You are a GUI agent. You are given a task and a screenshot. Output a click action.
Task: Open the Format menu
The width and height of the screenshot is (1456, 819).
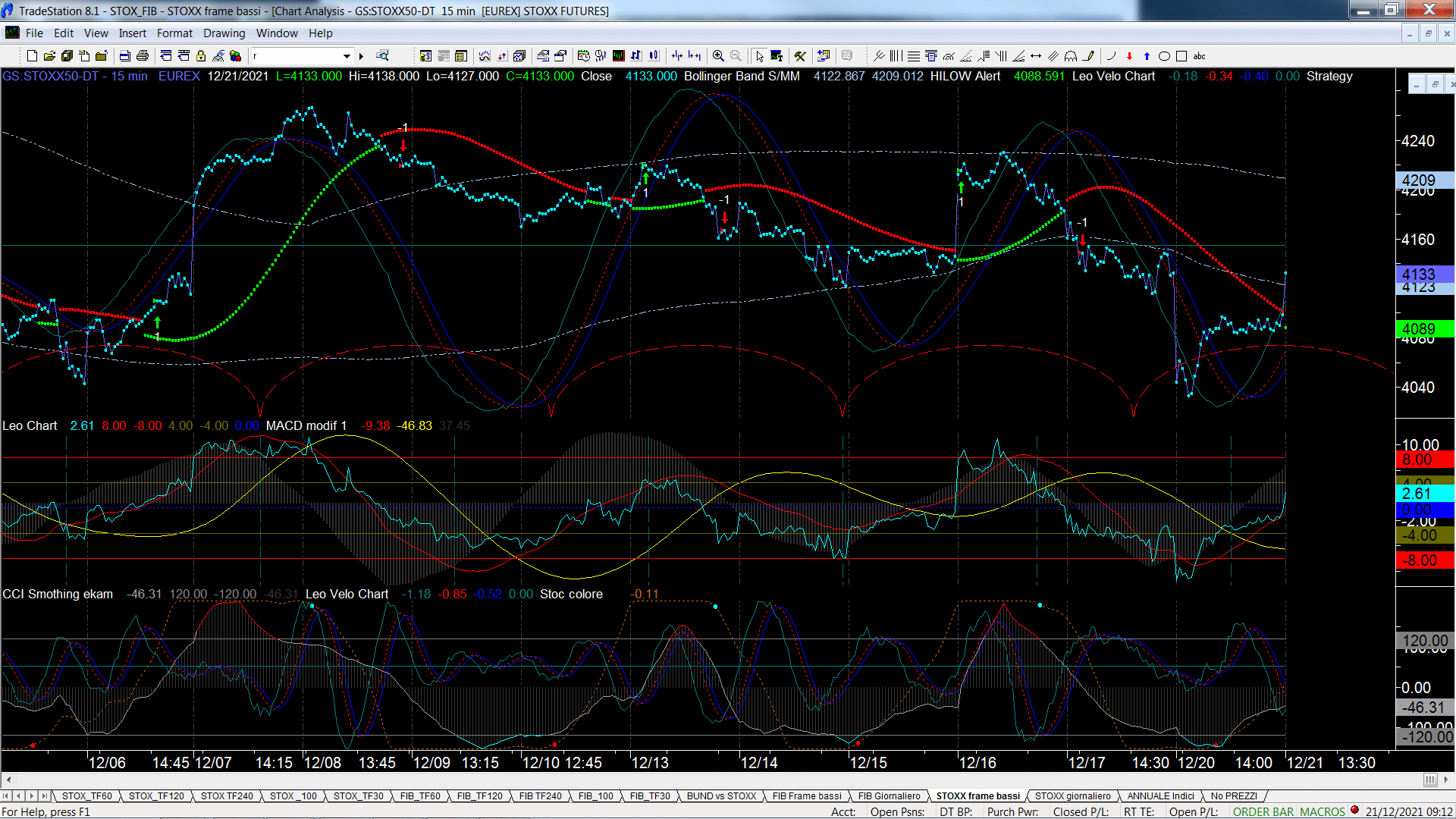coord(174,33)
